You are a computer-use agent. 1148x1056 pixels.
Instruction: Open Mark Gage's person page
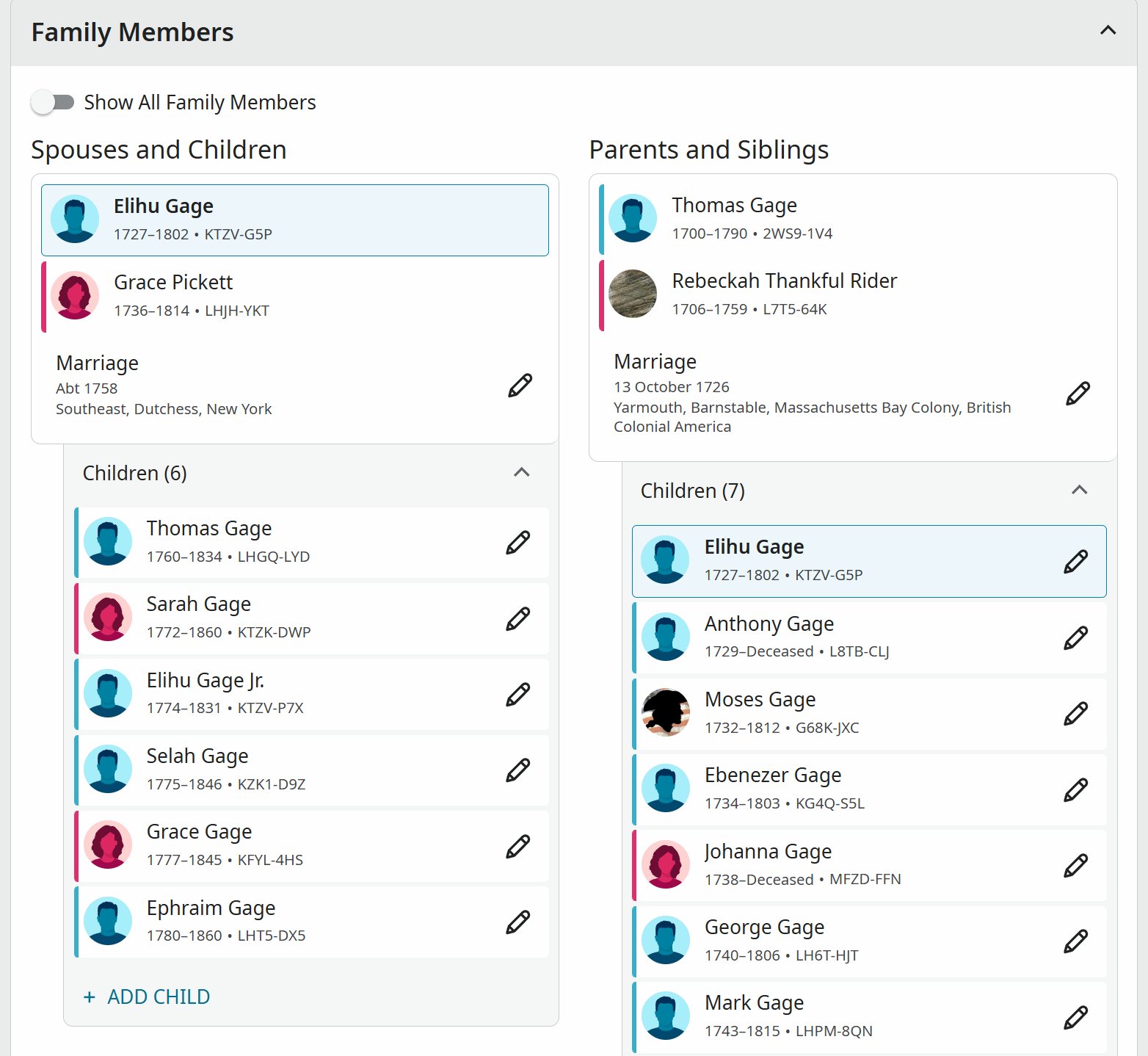pos(755,1002)
